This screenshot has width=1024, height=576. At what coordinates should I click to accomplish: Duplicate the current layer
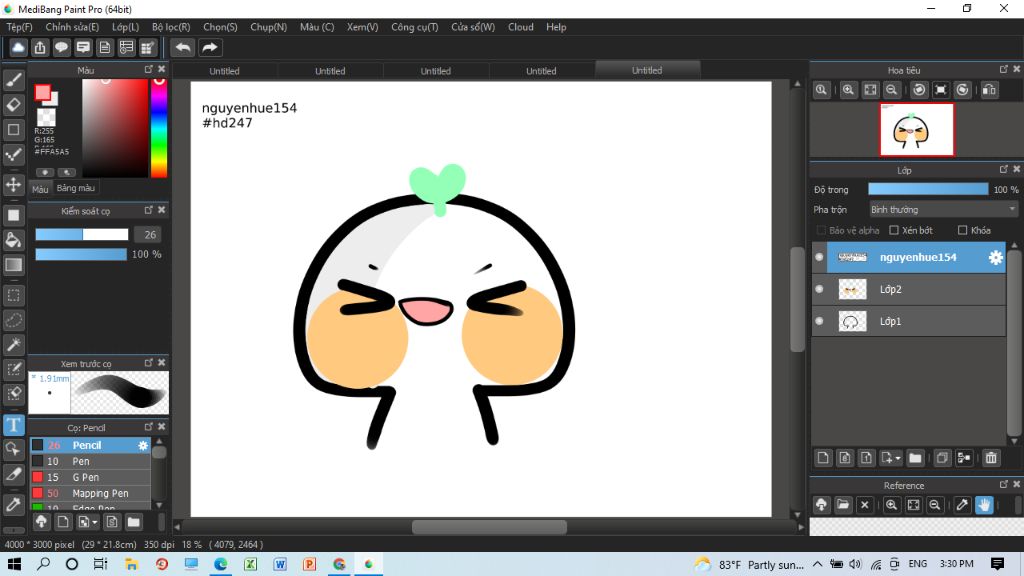[942, 458]
